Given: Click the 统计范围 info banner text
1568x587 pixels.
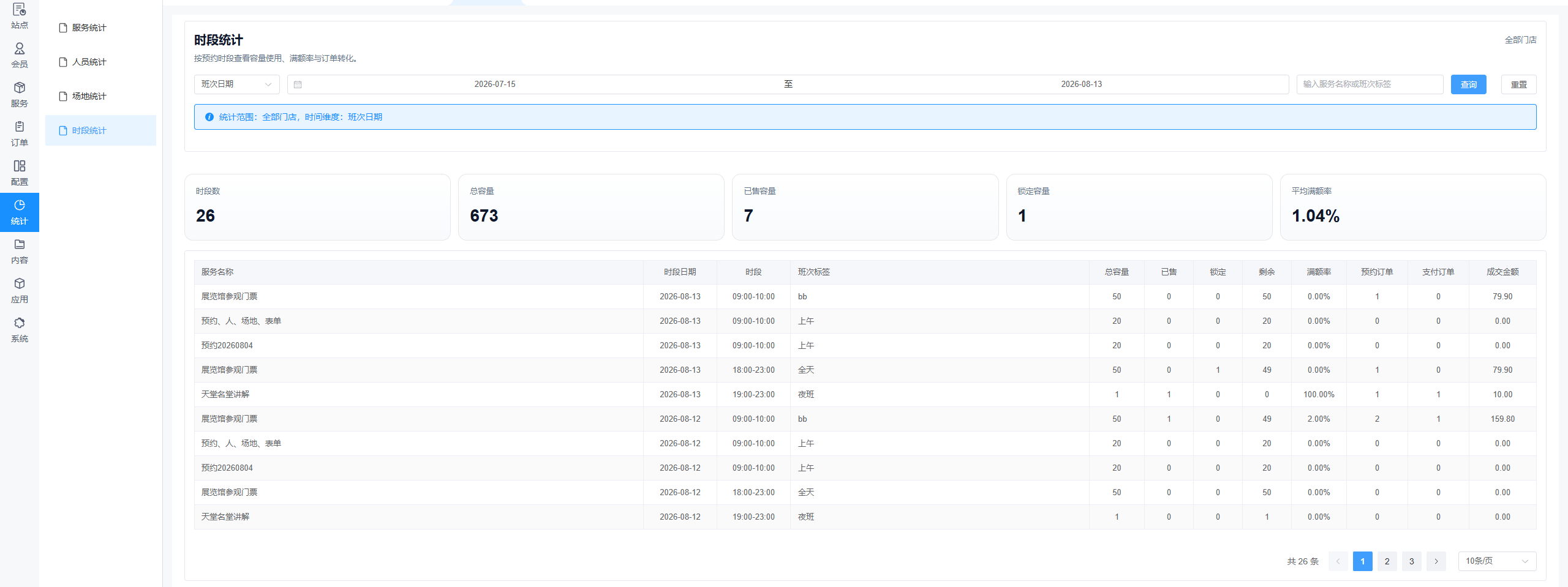Looking at the screenshot, I should tap(301, 117).
